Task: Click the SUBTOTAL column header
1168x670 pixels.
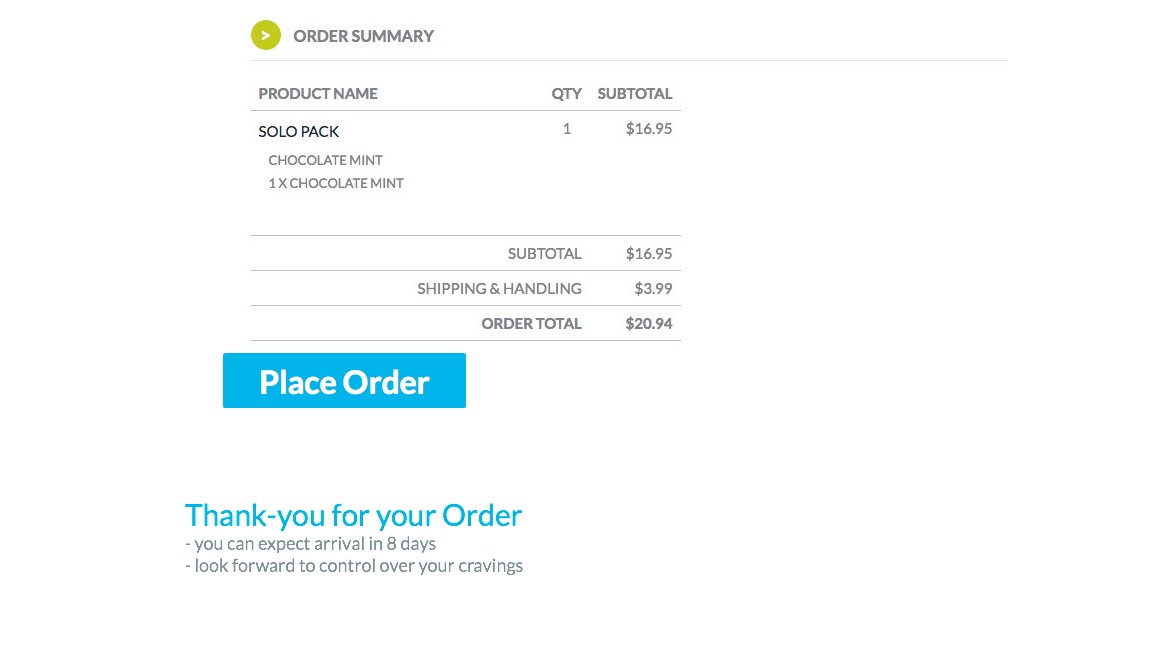Action: 635,94
